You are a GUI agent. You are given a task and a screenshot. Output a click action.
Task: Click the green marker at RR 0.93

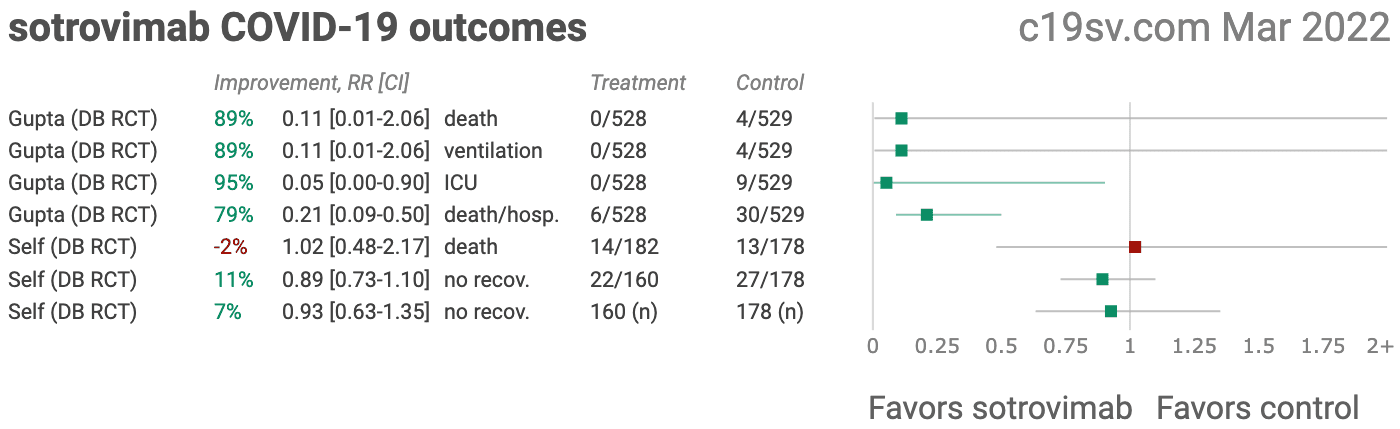pos(1111,311)
